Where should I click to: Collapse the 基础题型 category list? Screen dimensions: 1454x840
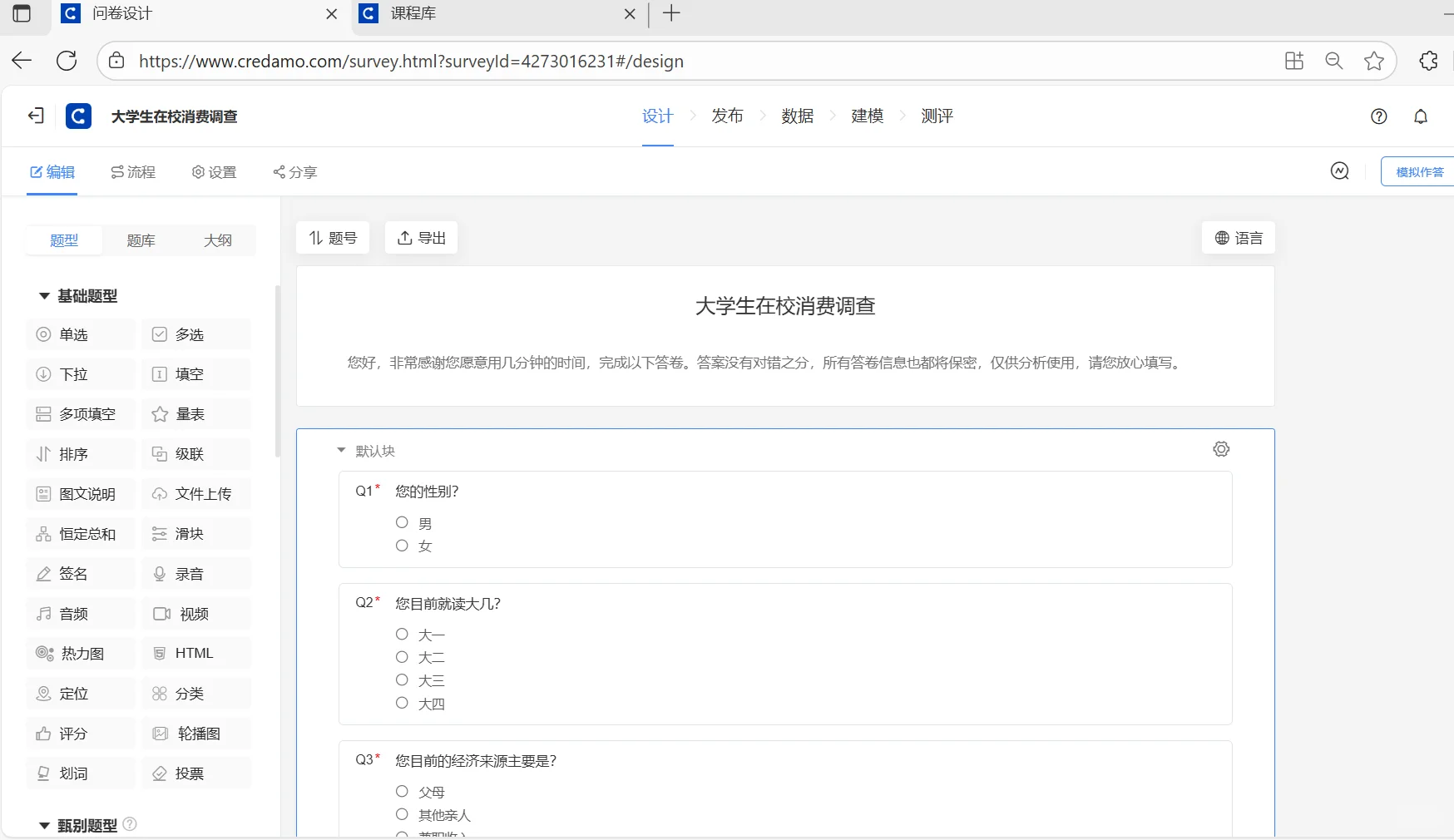43,296
